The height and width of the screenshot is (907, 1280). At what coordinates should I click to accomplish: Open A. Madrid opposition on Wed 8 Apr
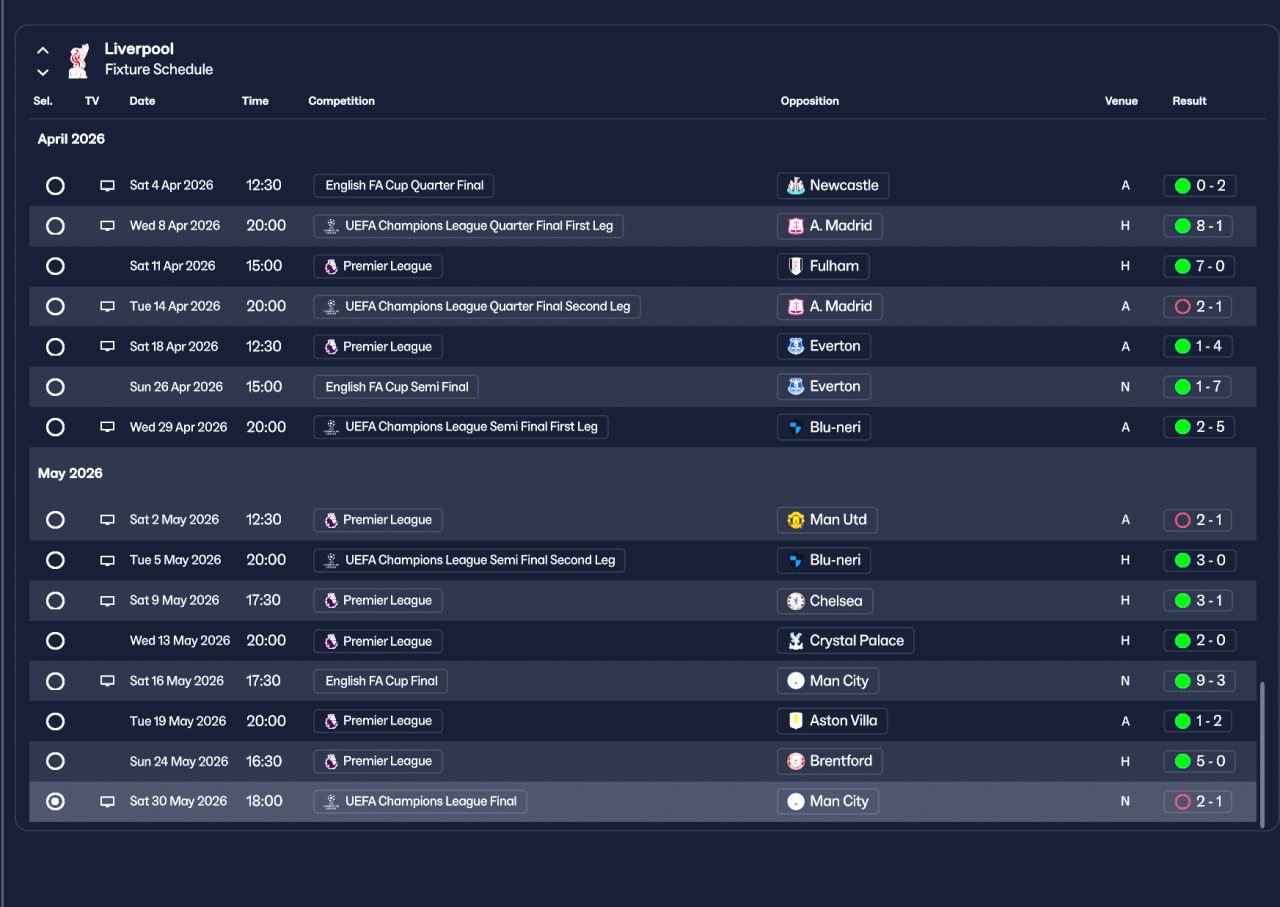coord(830,226)
